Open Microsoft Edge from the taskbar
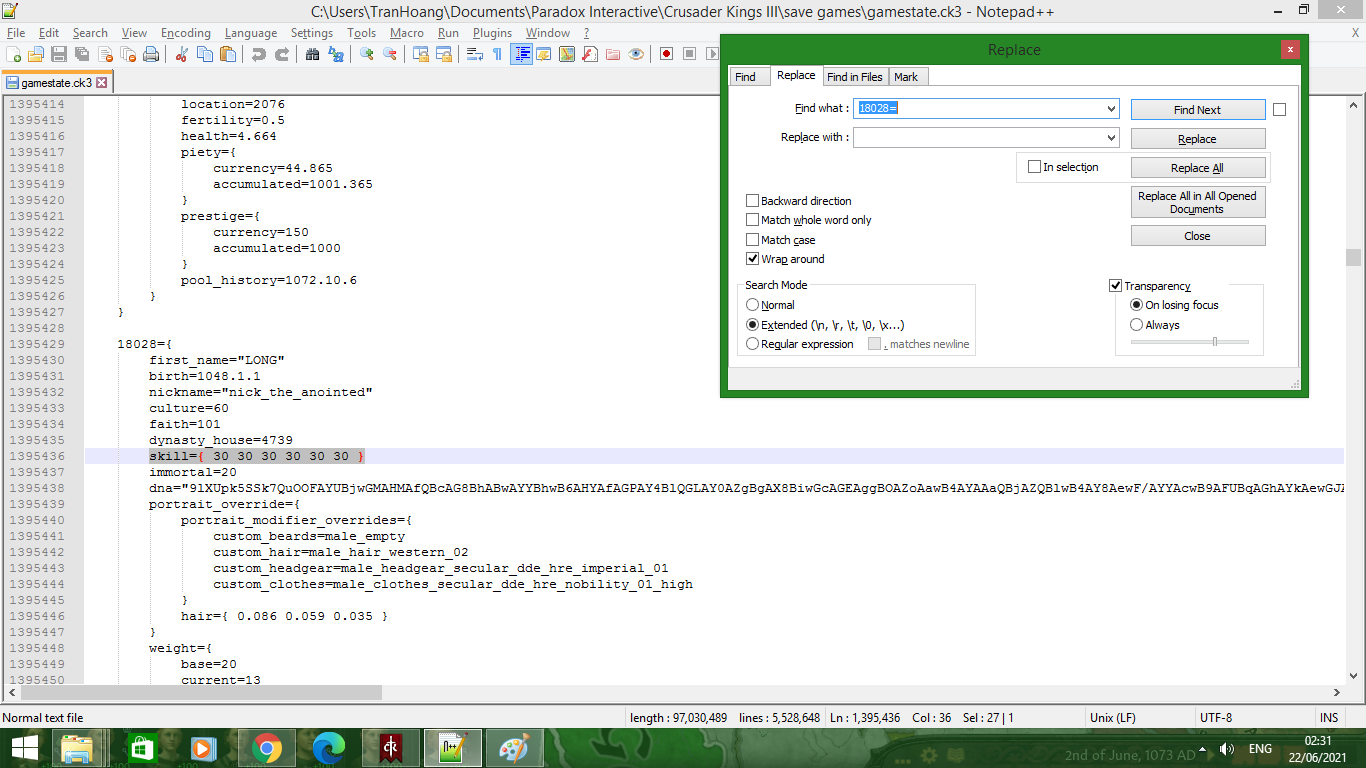The height and width of the screenshot is (768, 1366). point(329,748)
